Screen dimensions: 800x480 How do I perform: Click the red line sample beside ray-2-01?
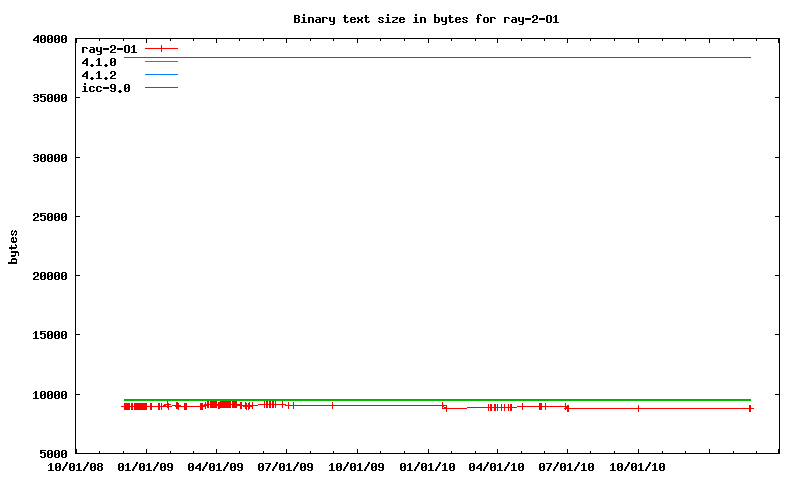161,49
